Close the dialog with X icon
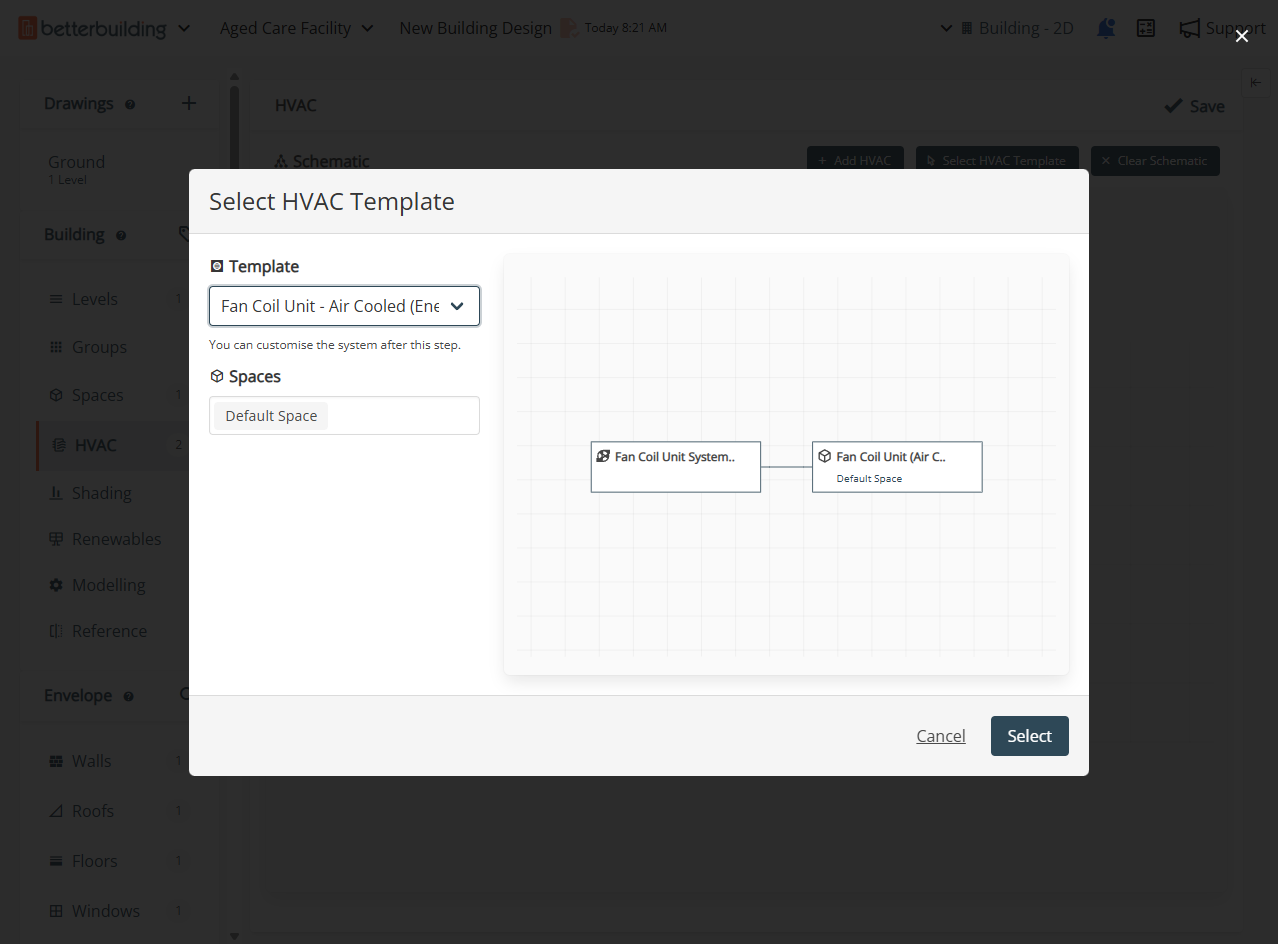1278x944 pixels. (x=1241, y=36)
